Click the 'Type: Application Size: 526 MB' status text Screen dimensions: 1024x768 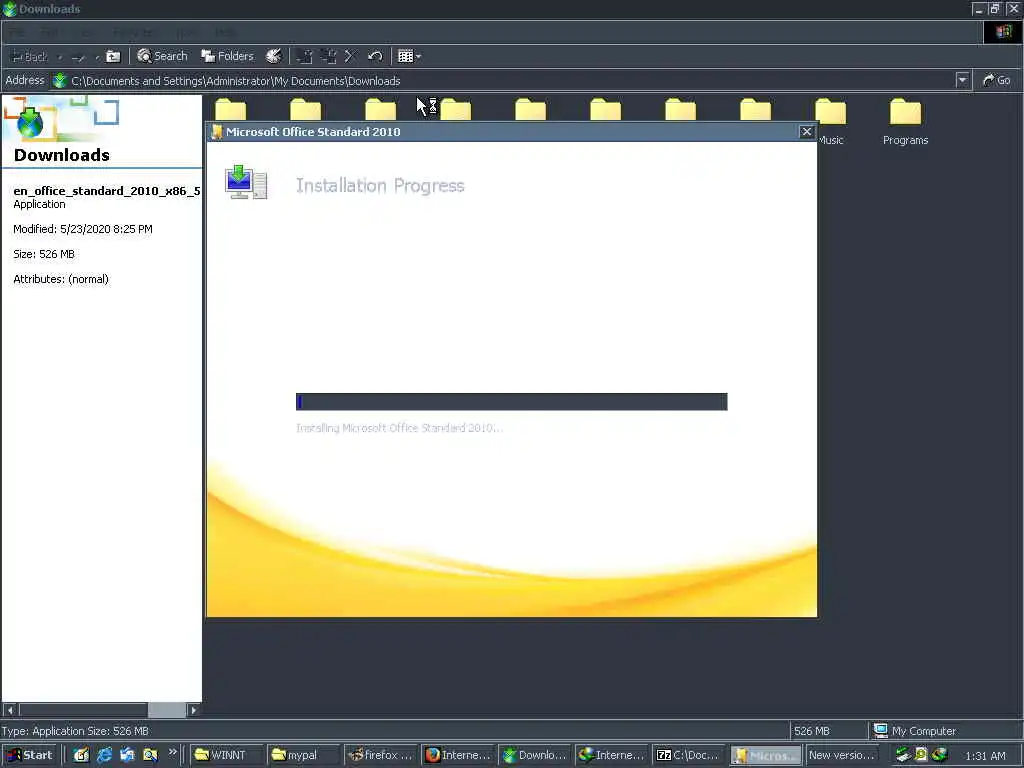(75, 731)
